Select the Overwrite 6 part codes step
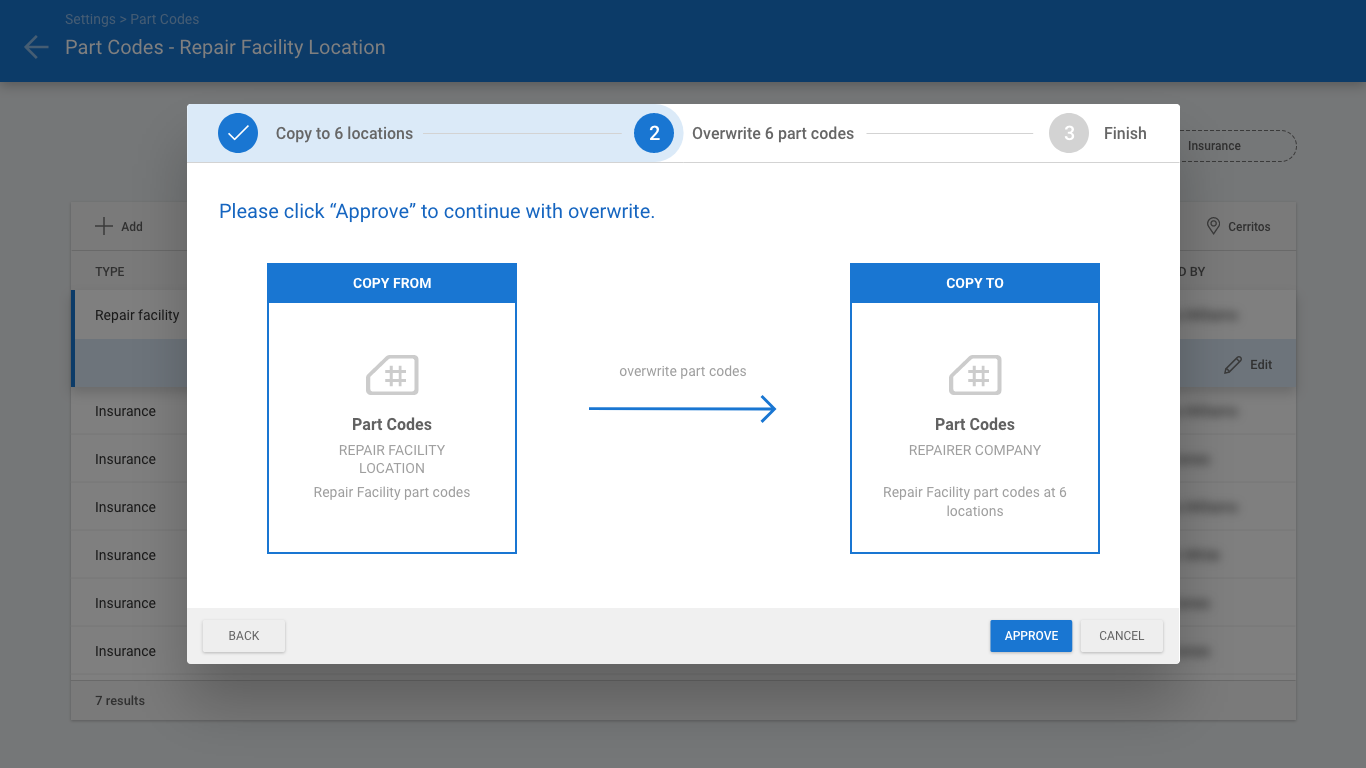1366x768 pixels. 773,133
